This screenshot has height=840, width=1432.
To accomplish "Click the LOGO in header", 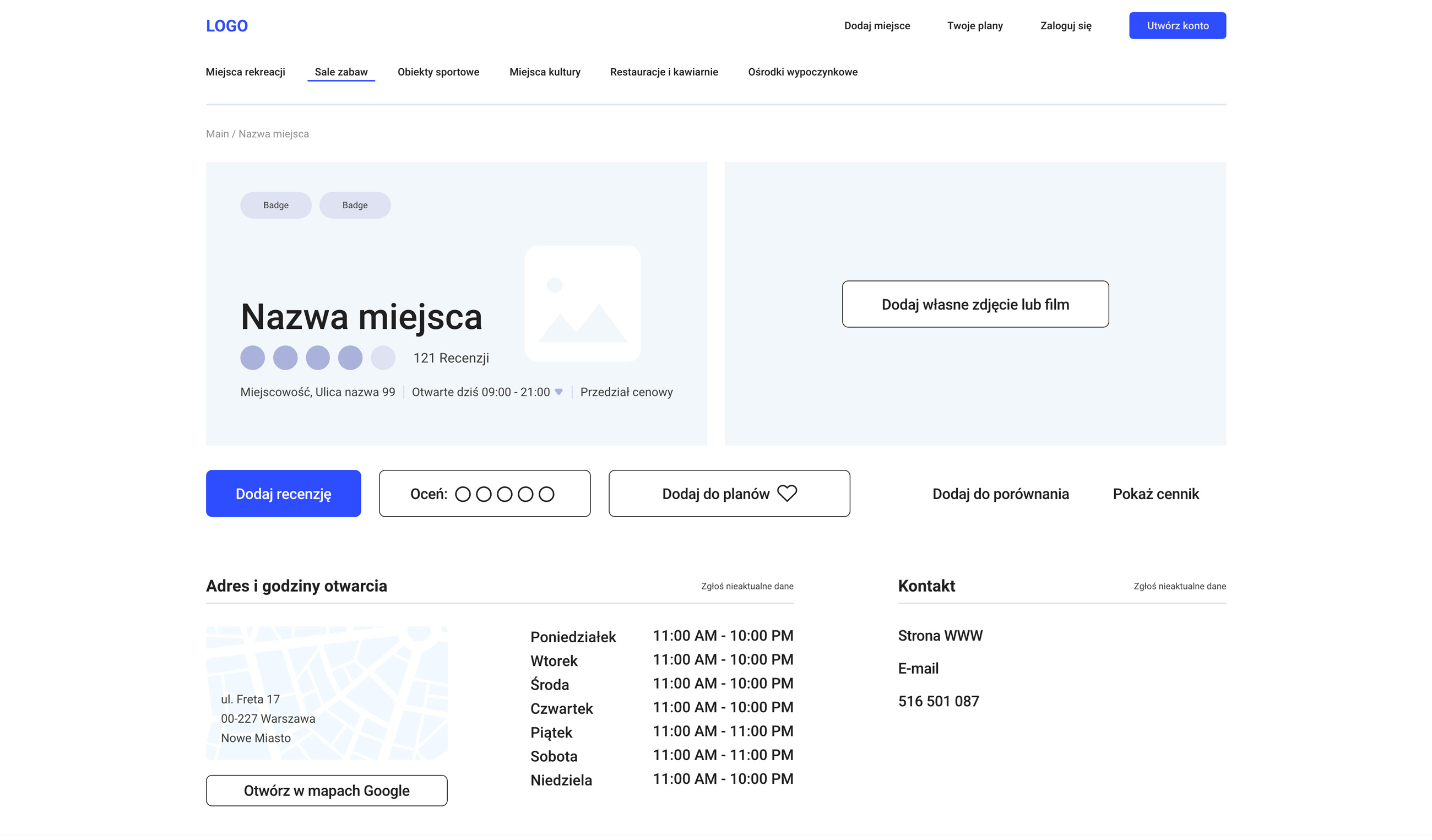I will click(x=227, y=25).
